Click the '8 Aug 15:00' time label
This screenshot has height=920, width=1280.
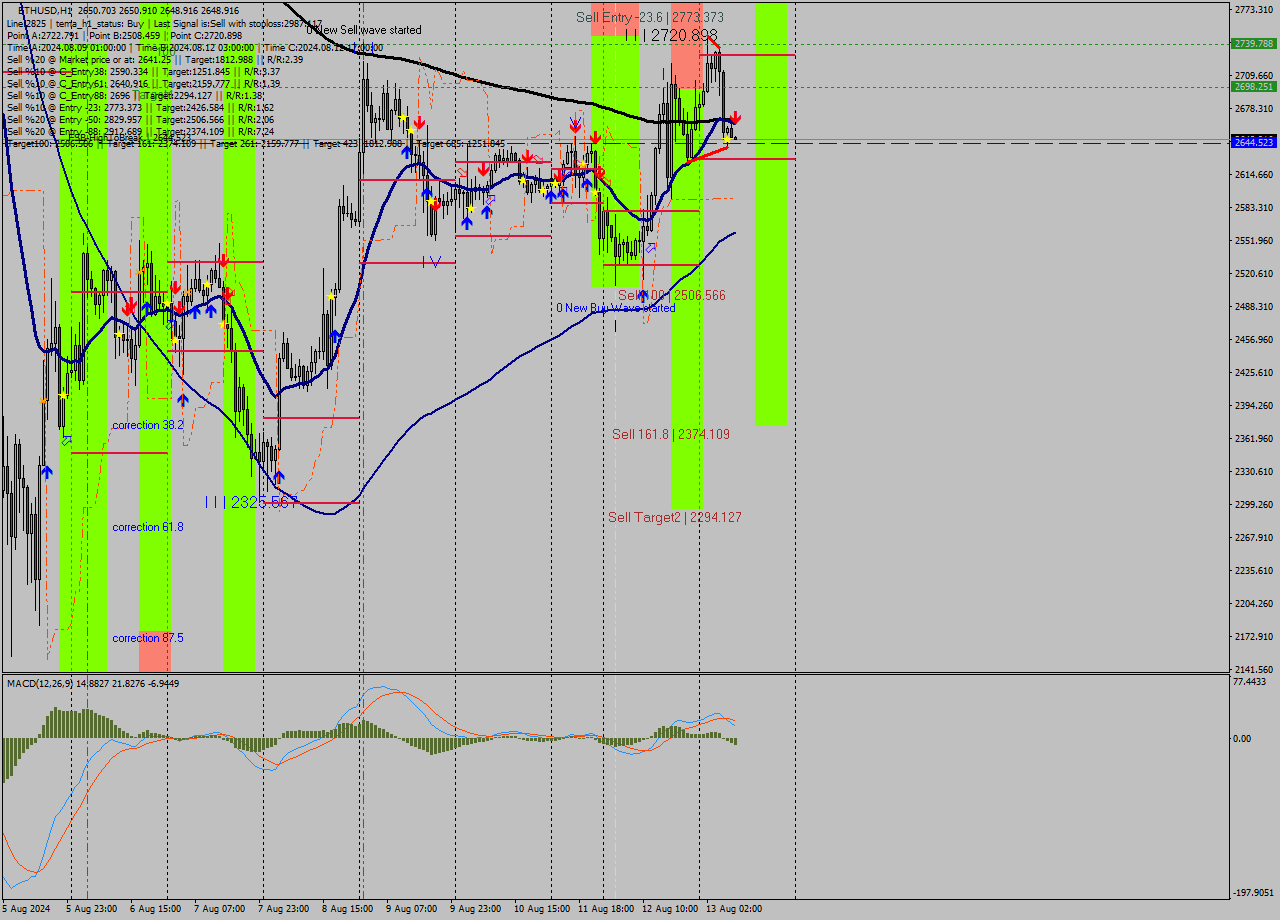pyautogui.click(x=348, y=909)
